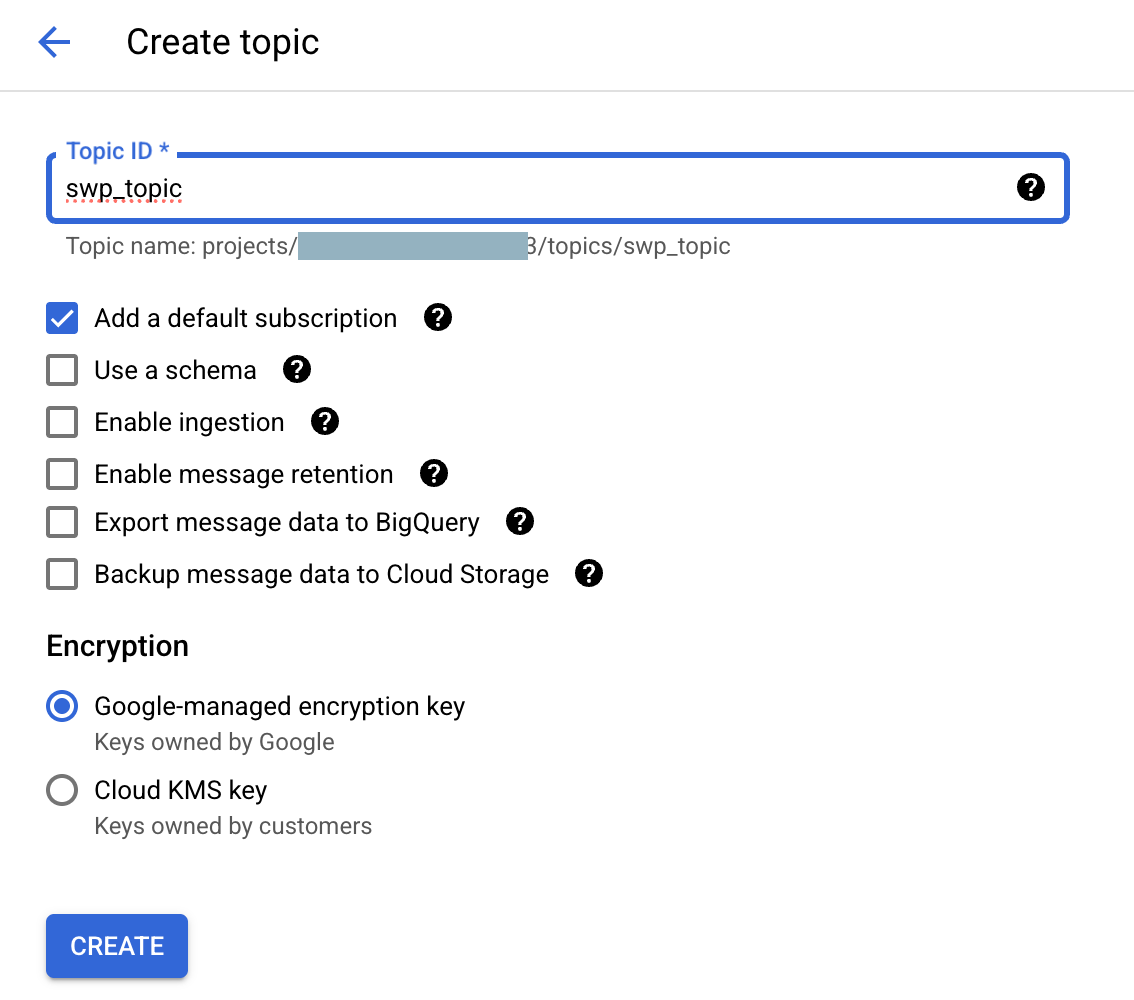
Task: Open help for Use a schema option
Action: click(296, 369)
